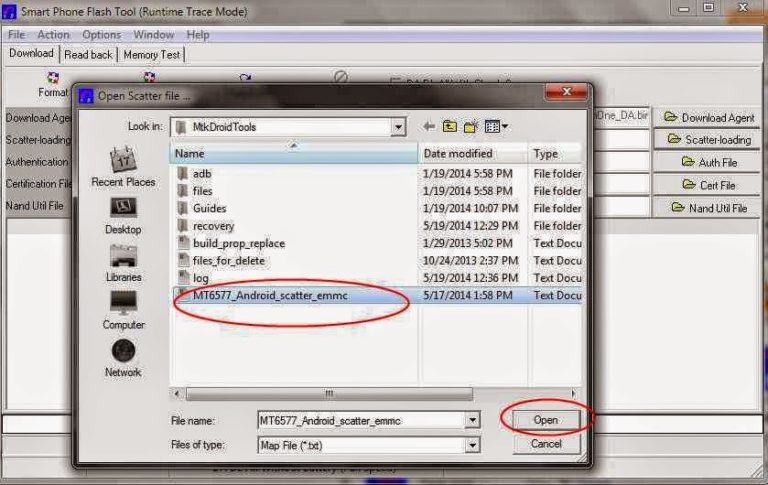
Task: Click the Cert File button
Action: [x=708, y=185]
